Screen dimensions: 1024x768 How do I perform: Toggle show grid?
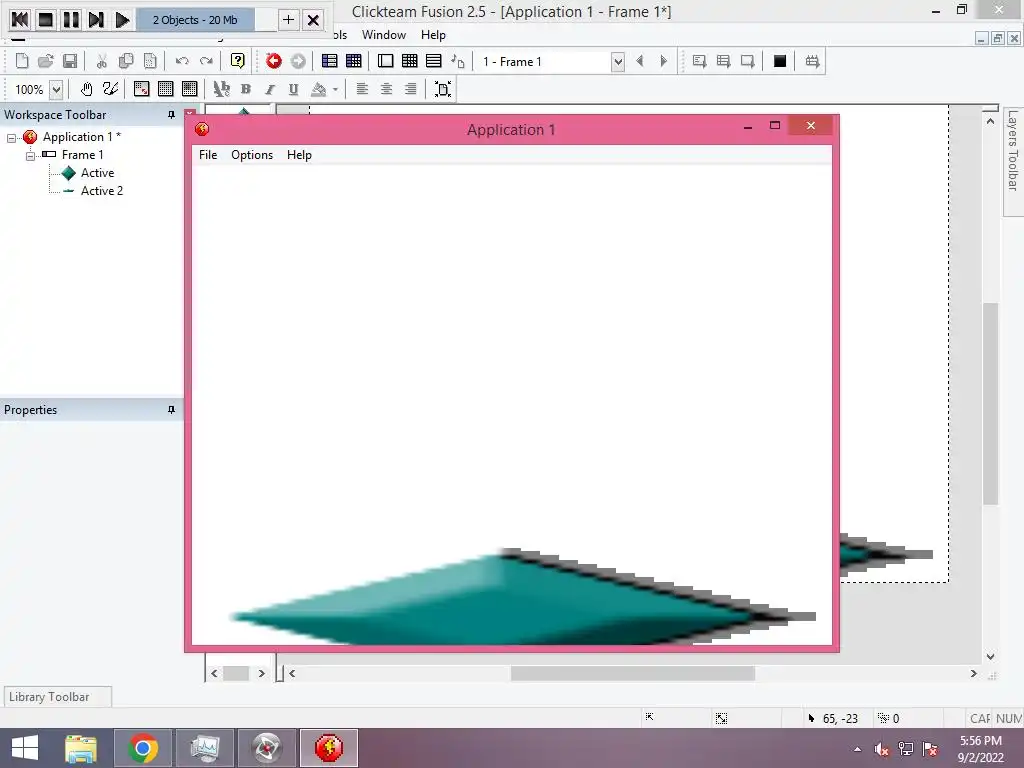[165, 89]
